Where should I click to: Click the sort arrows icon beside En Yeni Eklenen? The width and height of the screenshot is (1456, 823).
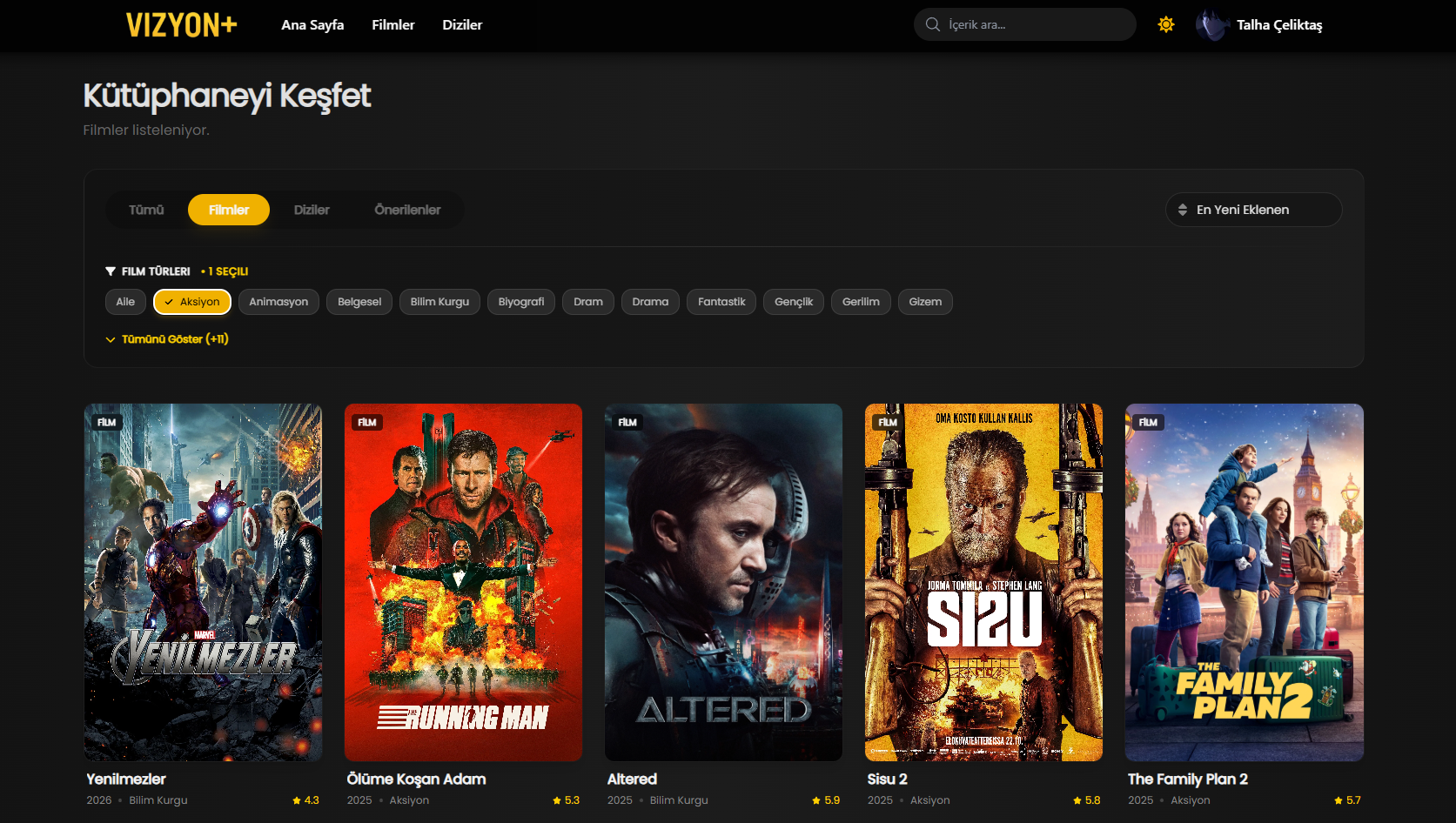(x=1183, y=210)
